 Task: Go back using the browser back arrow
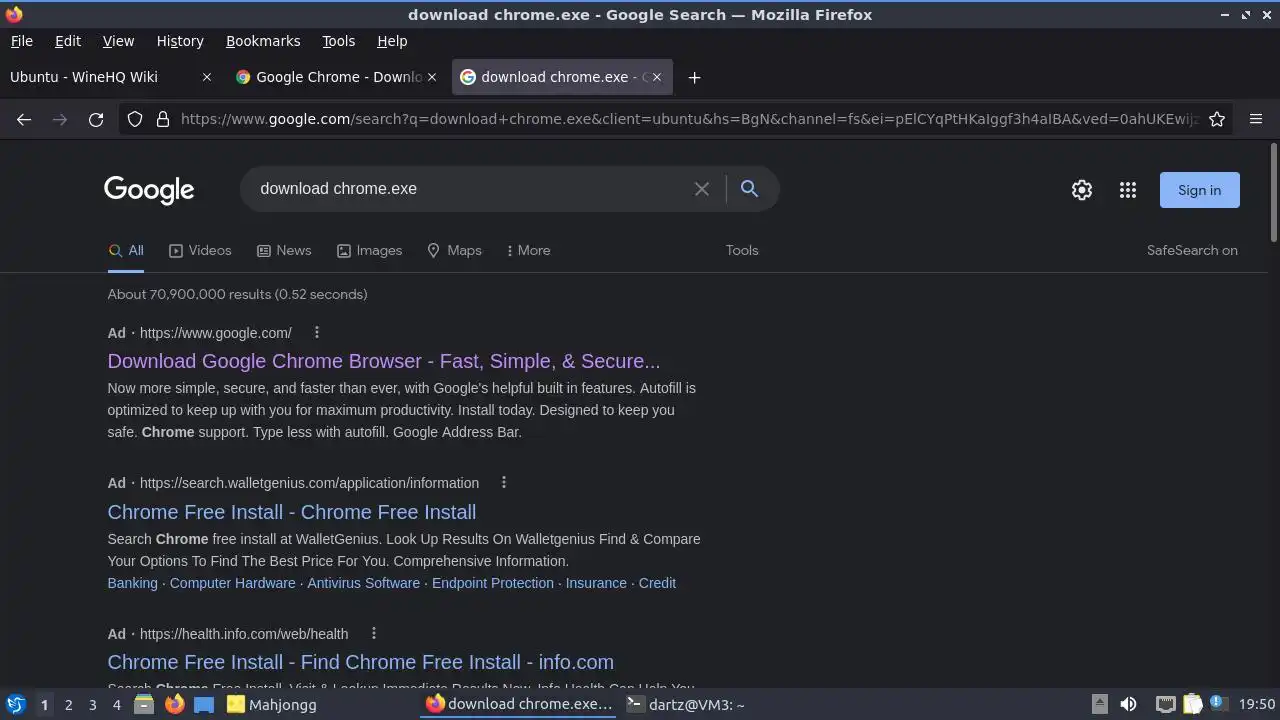24,119
